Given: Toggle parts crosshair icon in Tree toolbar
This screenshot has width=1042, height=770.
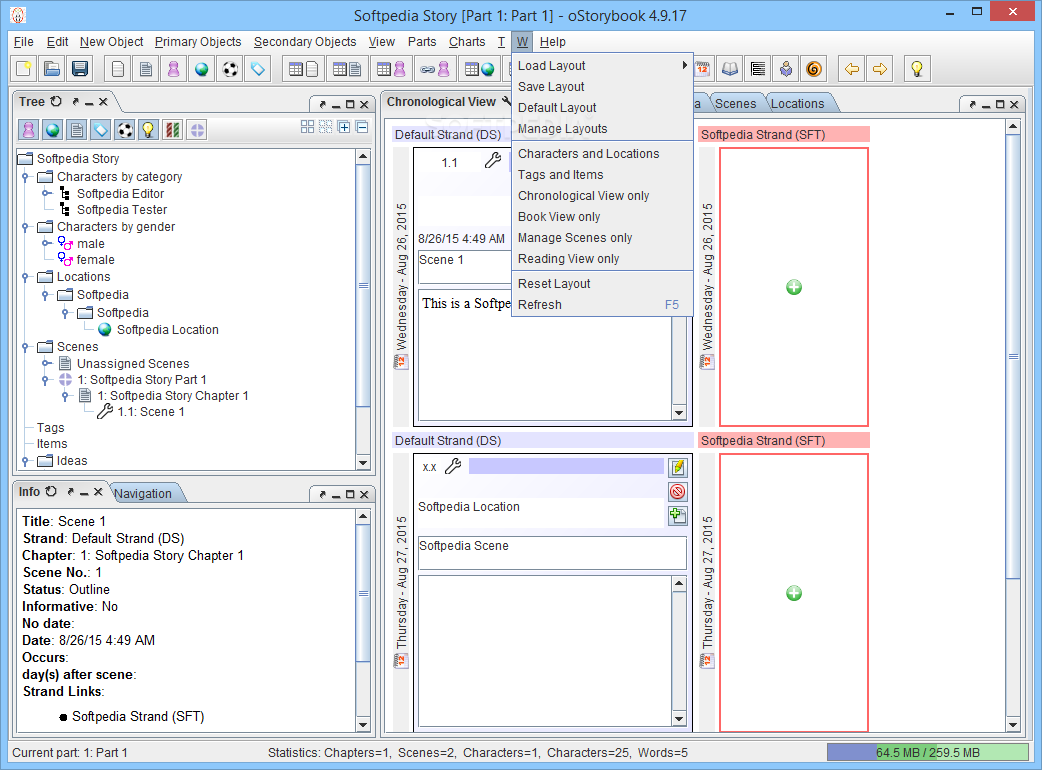Looking at the screenshot, I should point(197,130).
